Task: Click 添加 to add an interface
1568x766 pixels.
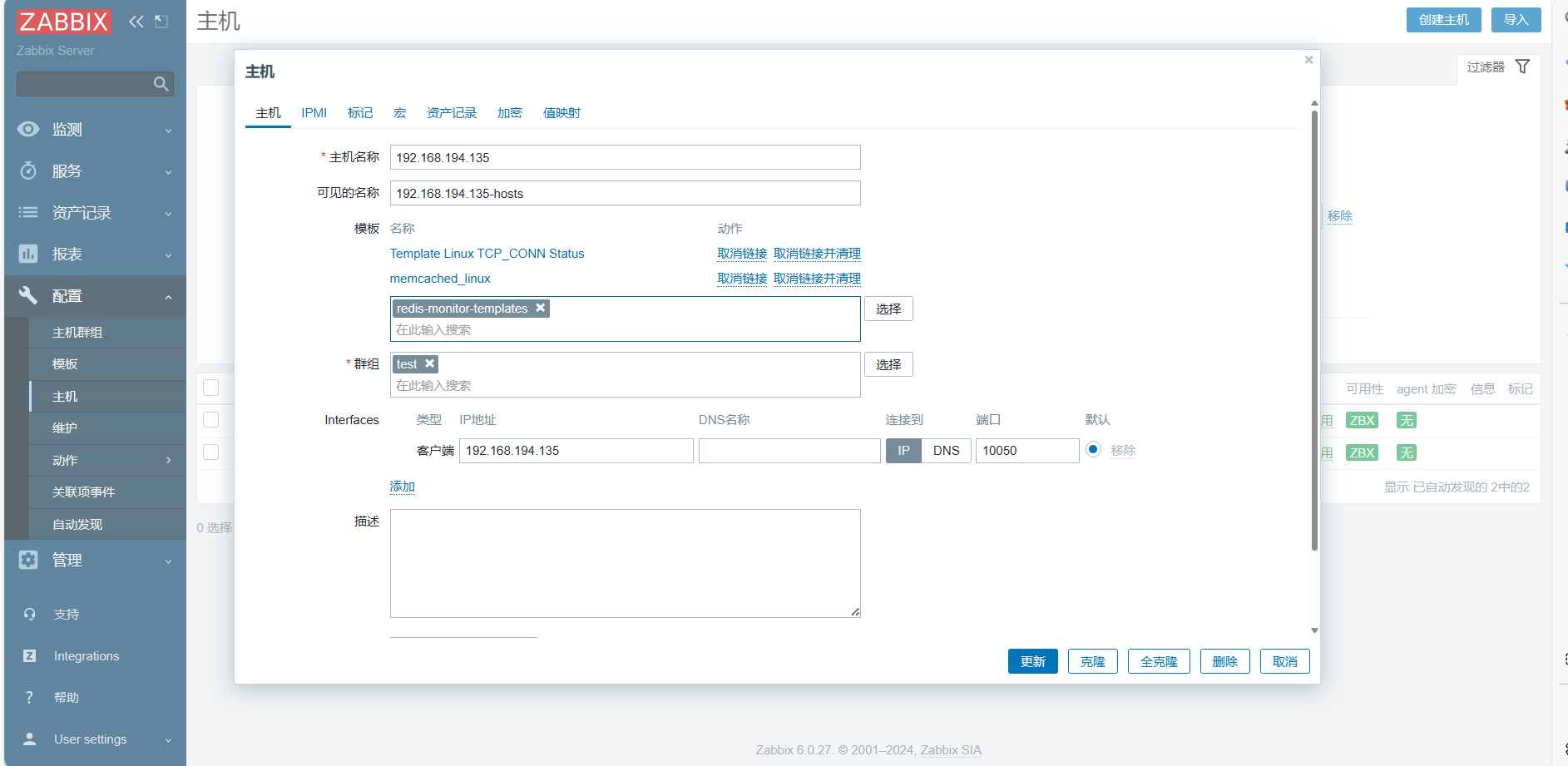Action: (x=403, y=487)
